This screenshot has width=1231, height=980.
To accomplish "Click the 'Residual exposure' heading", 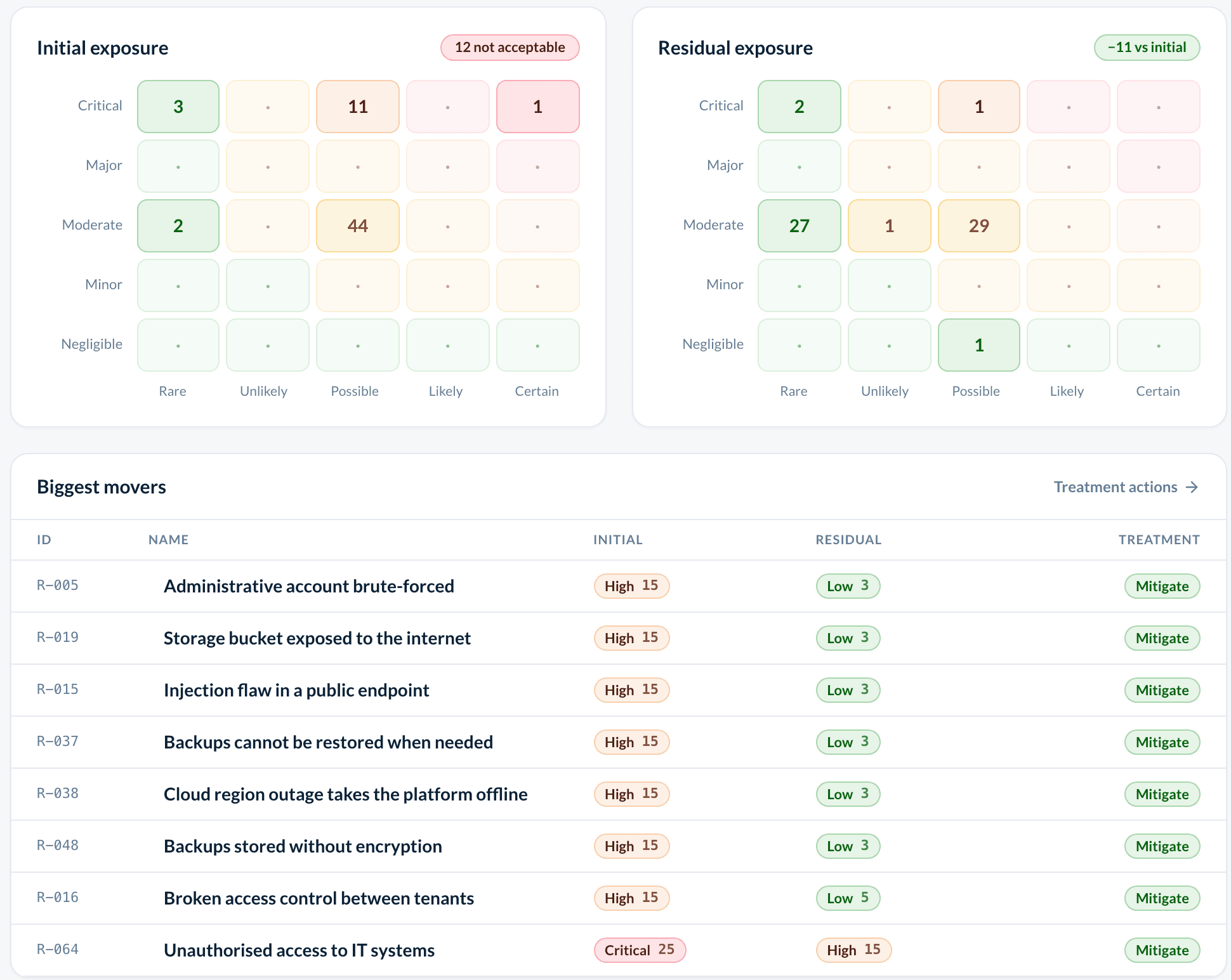I will [735, 48].
